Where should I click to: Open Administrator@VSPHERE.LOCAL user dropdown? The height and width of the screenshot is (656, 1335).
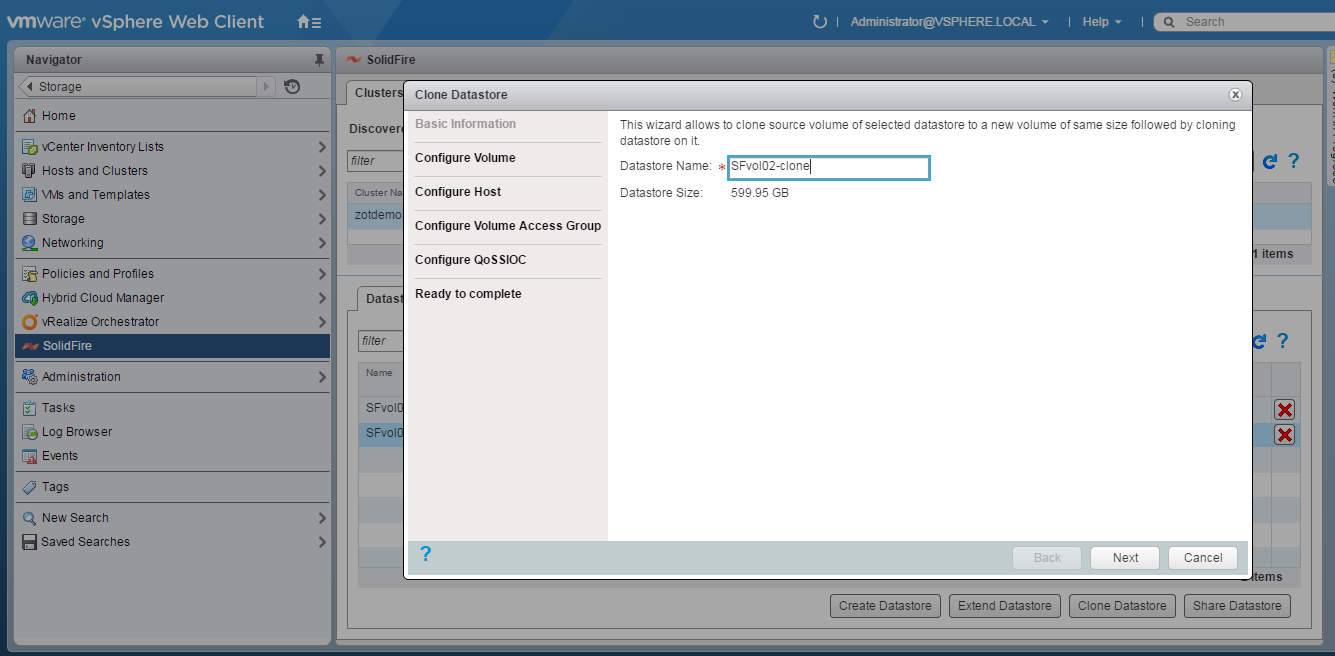[949, 21]
